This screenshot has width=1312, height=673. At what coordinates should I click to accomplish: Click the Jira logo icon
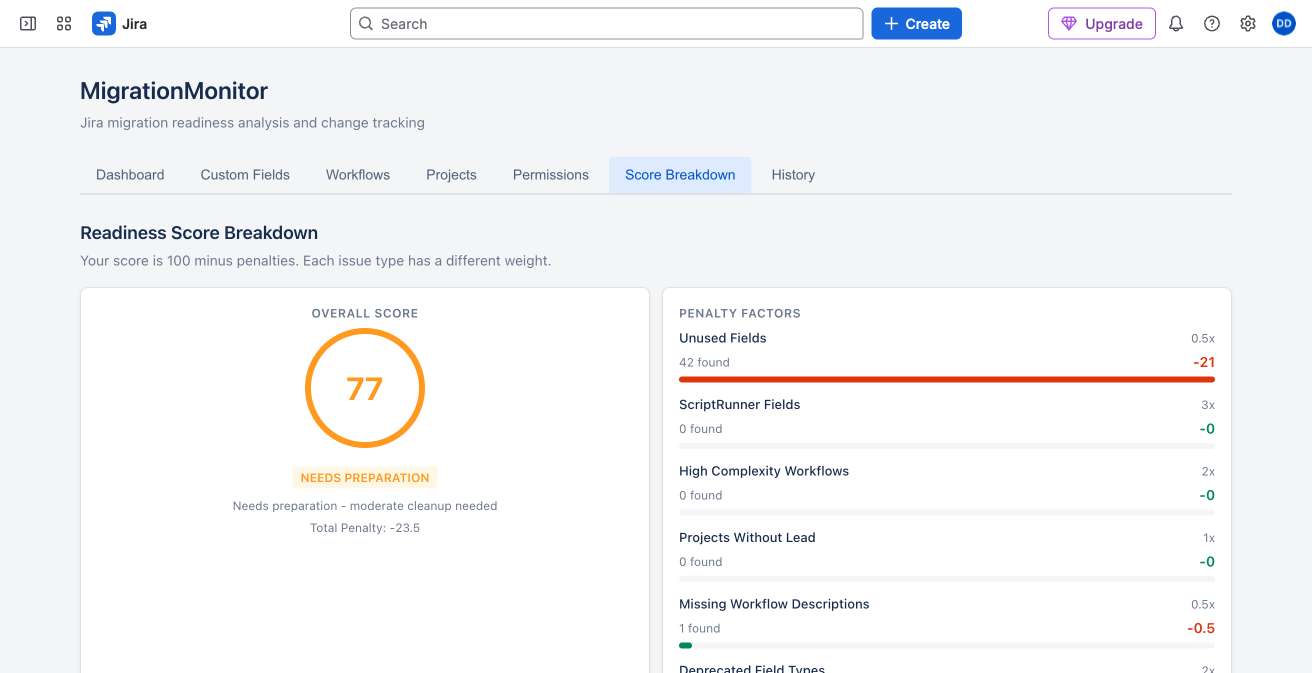coord(104,23)
